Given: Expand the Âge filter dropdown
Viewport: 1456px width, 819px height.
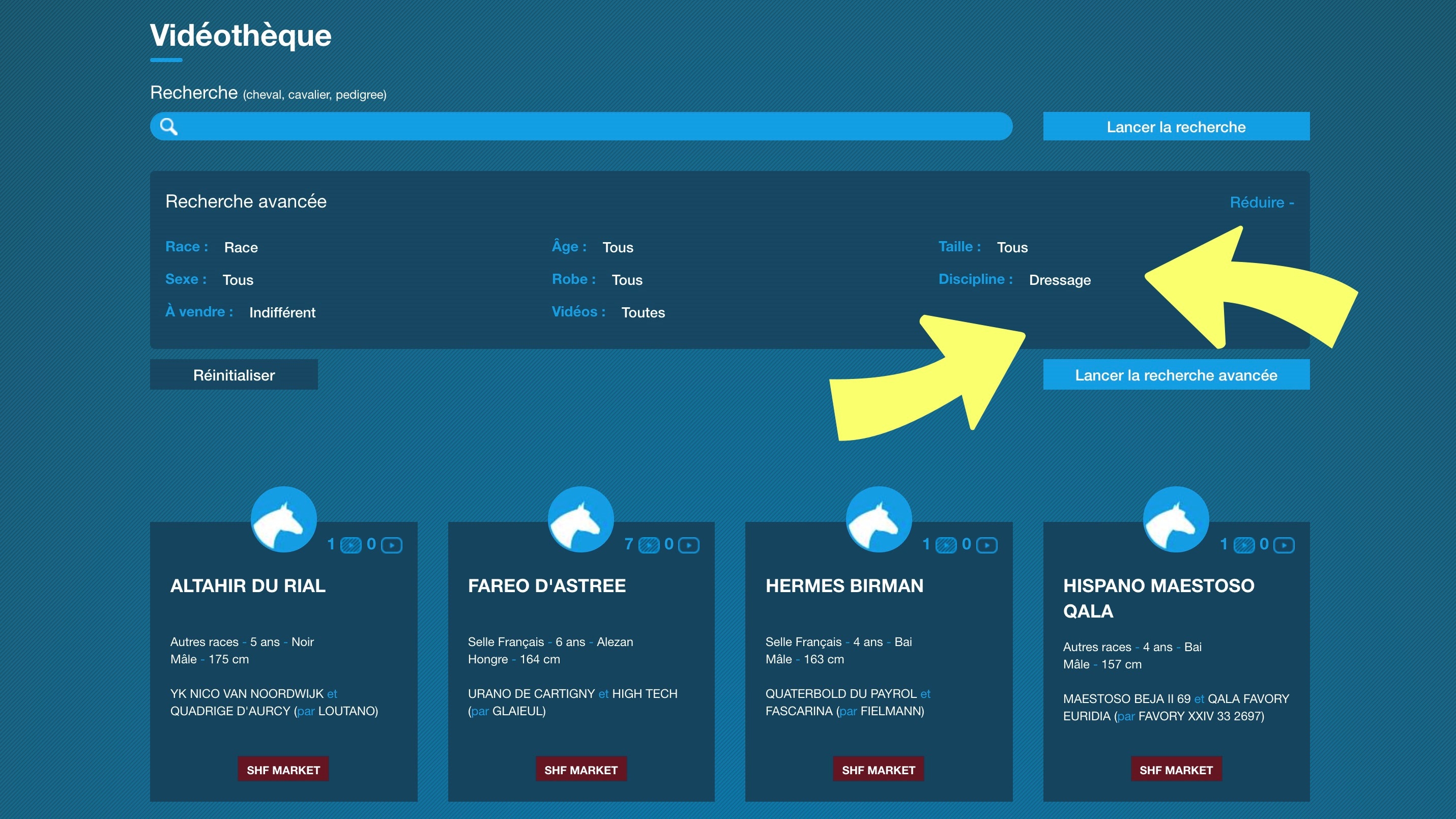Looking at the screenshot, I should pos(617,248).
